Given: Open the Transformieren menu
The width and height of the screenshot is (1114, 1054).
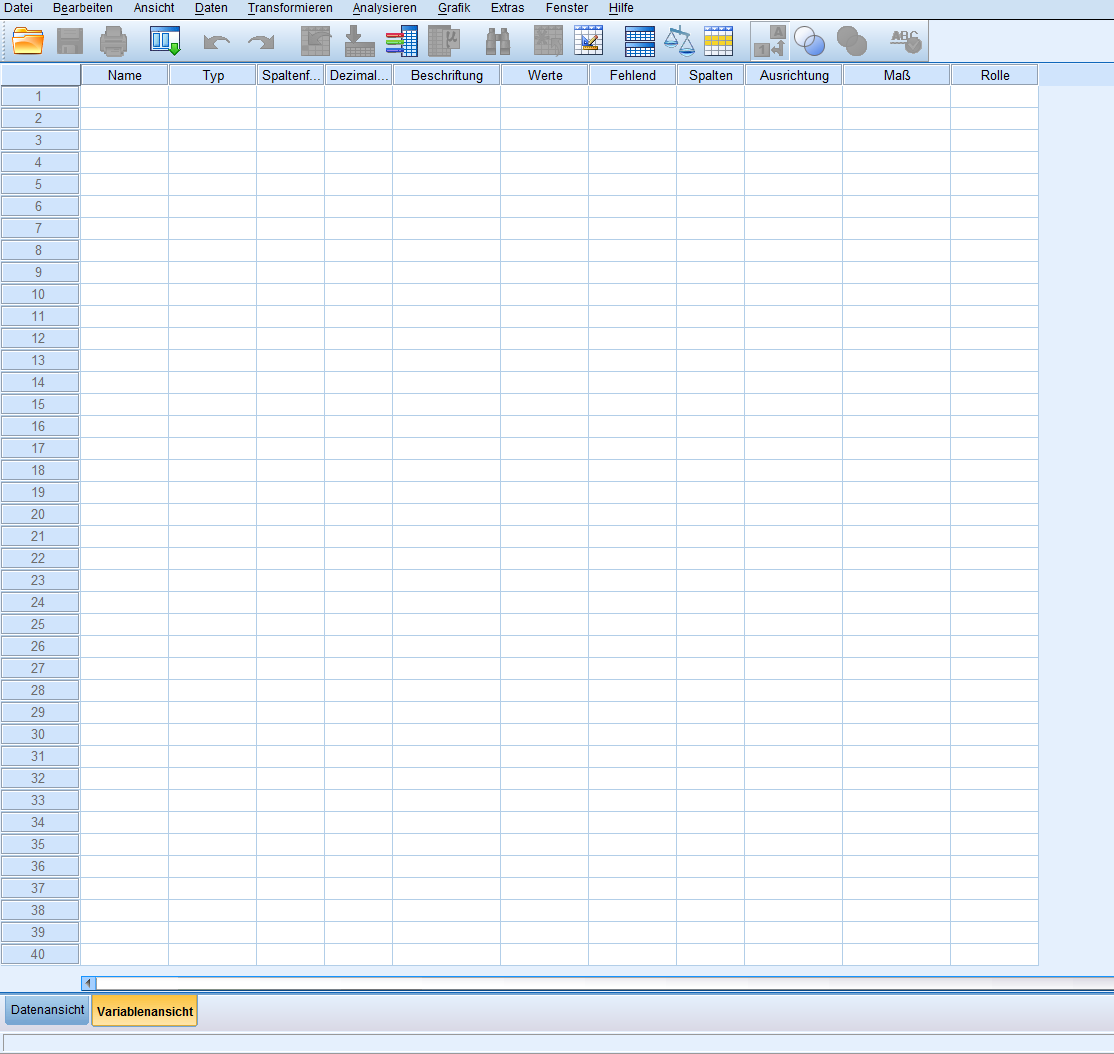Looking at the screenshot, I should [x=290, y=8].
